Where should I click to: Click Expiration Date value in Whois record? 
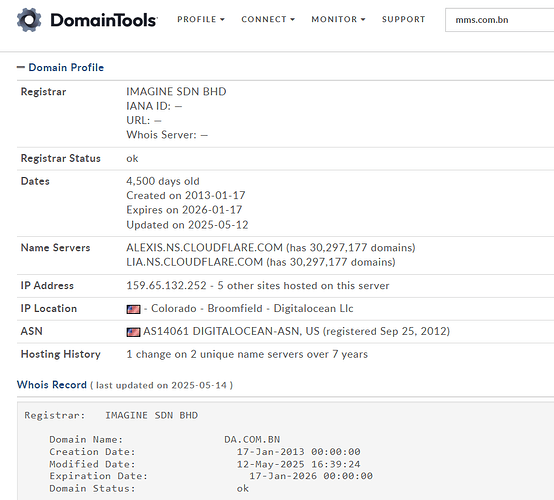pyautogui.click(x=311, y=476)
